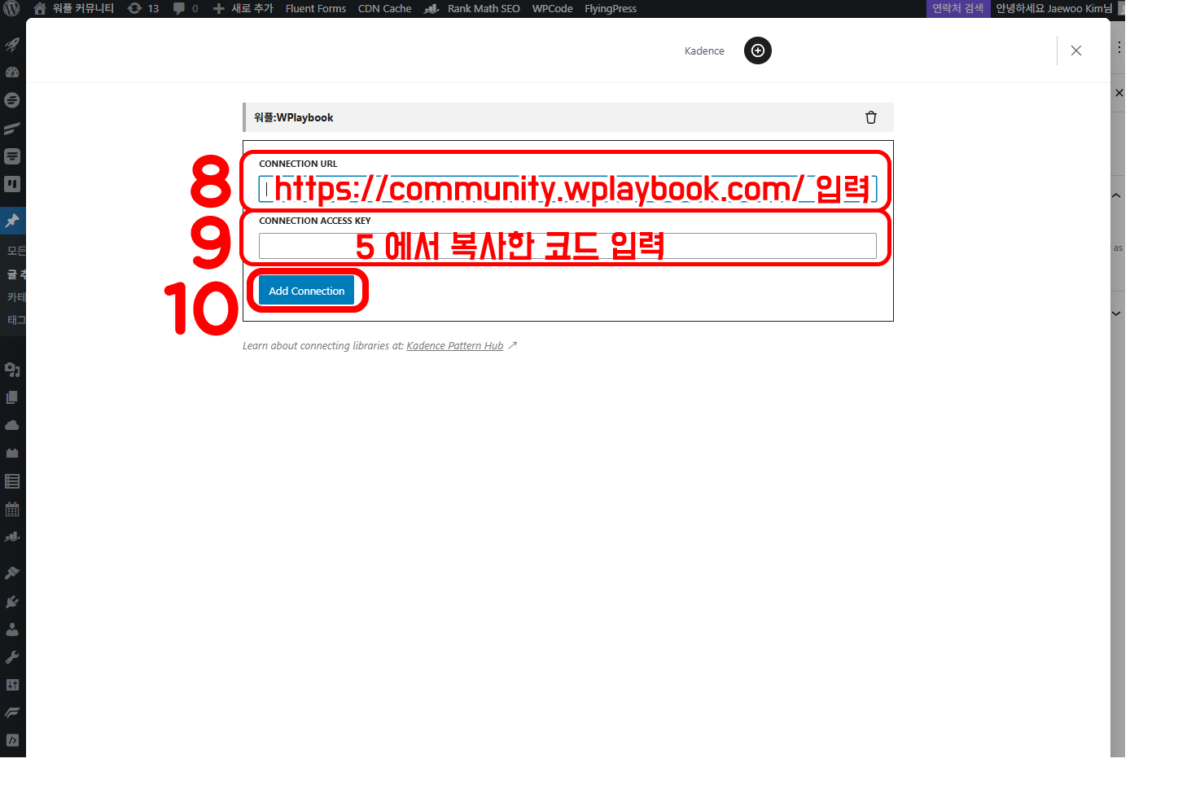Open the rocket icon in admin sidebar

[12, 45]
